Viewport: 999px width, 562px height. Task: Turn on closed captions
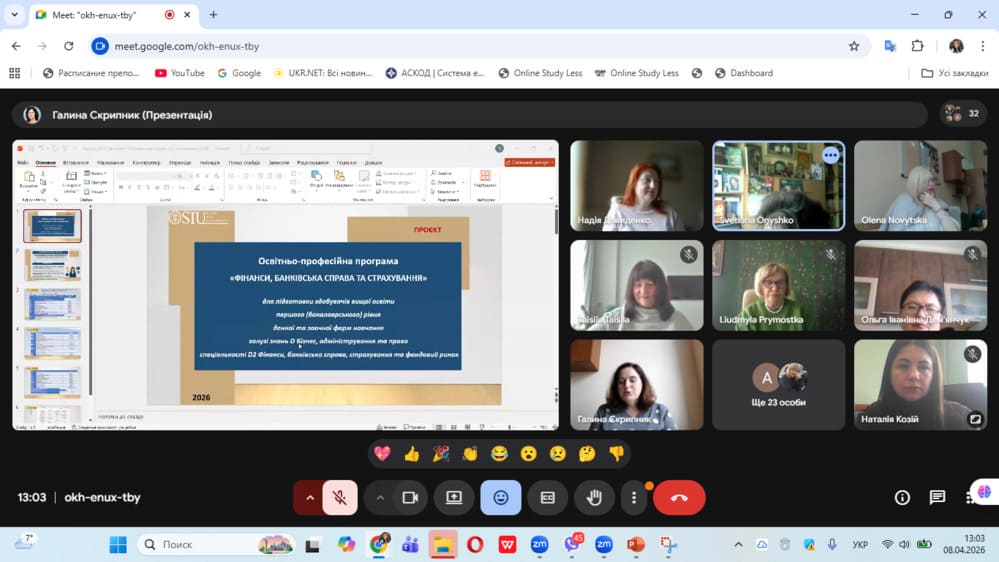pos(548,497)
